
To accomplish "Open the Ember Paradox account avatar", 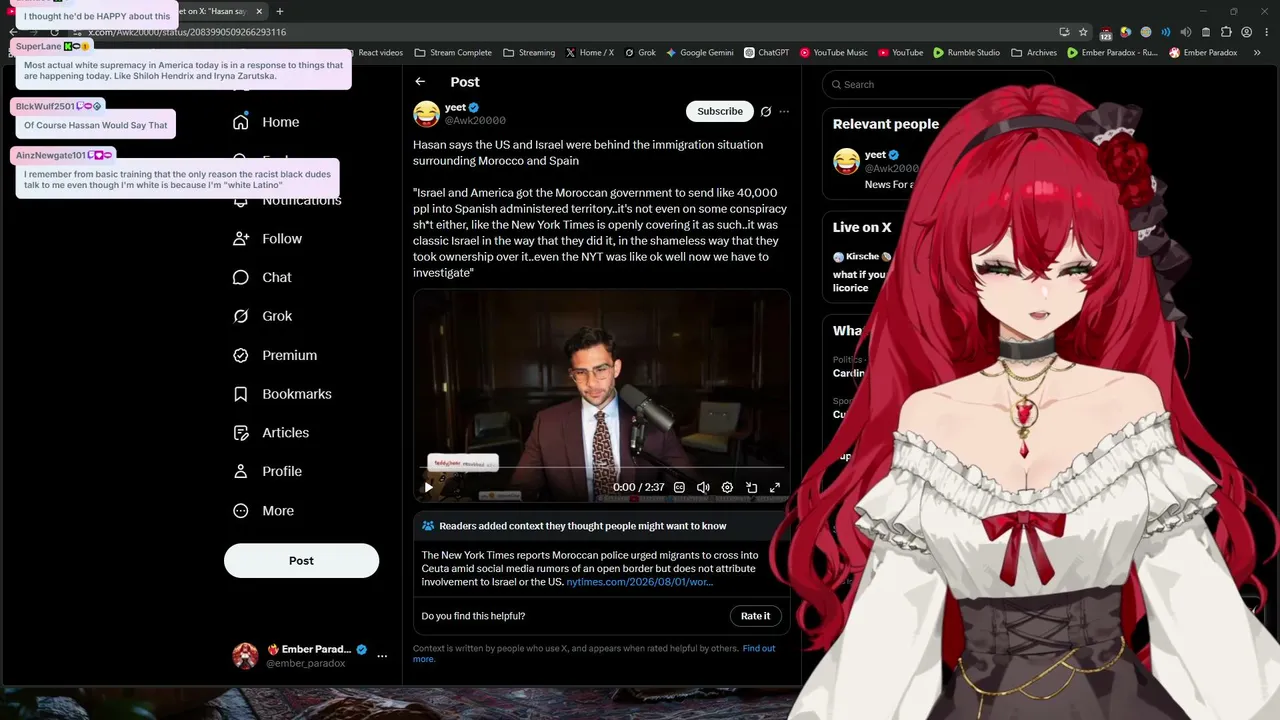I will pos(245,656).
